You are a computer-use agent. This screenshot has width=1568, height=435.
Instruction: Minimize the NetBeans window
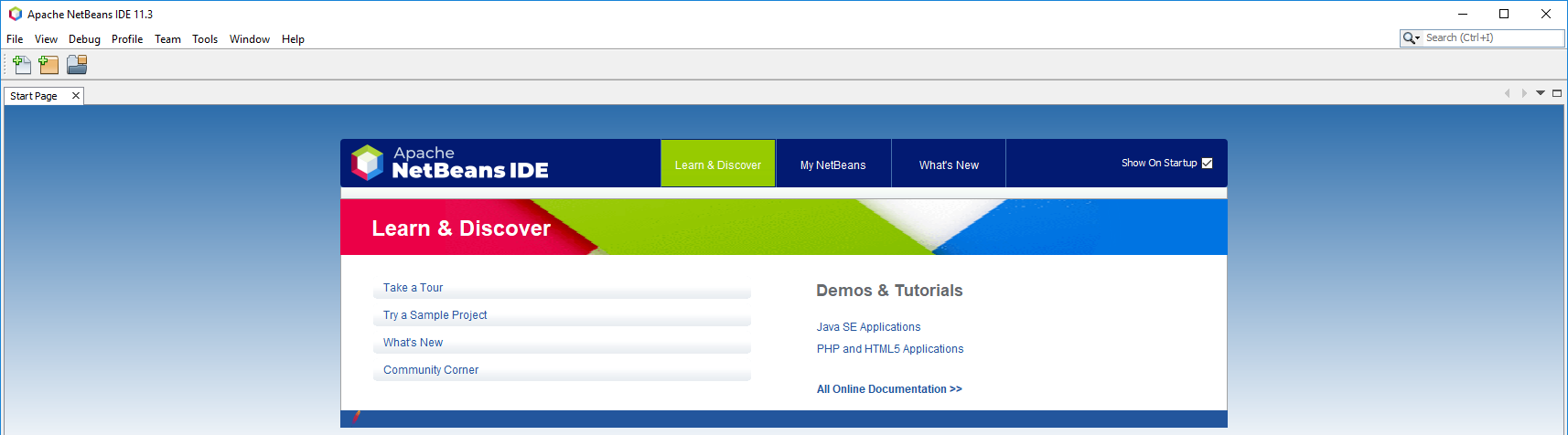point(1463,14)
